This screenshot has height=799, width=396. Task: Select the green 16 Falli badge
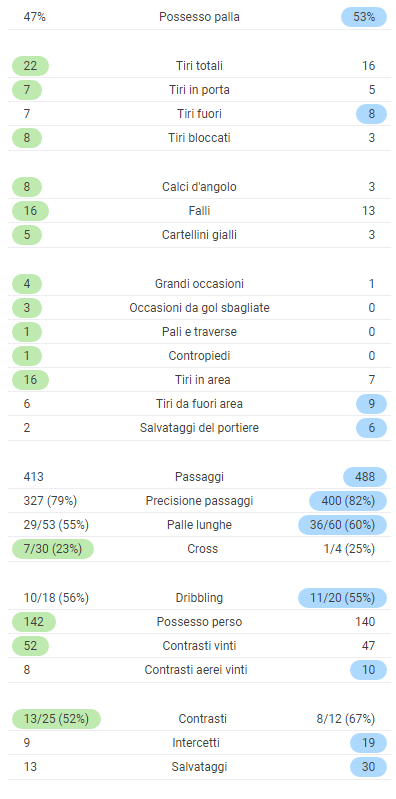tap(30, 210)
